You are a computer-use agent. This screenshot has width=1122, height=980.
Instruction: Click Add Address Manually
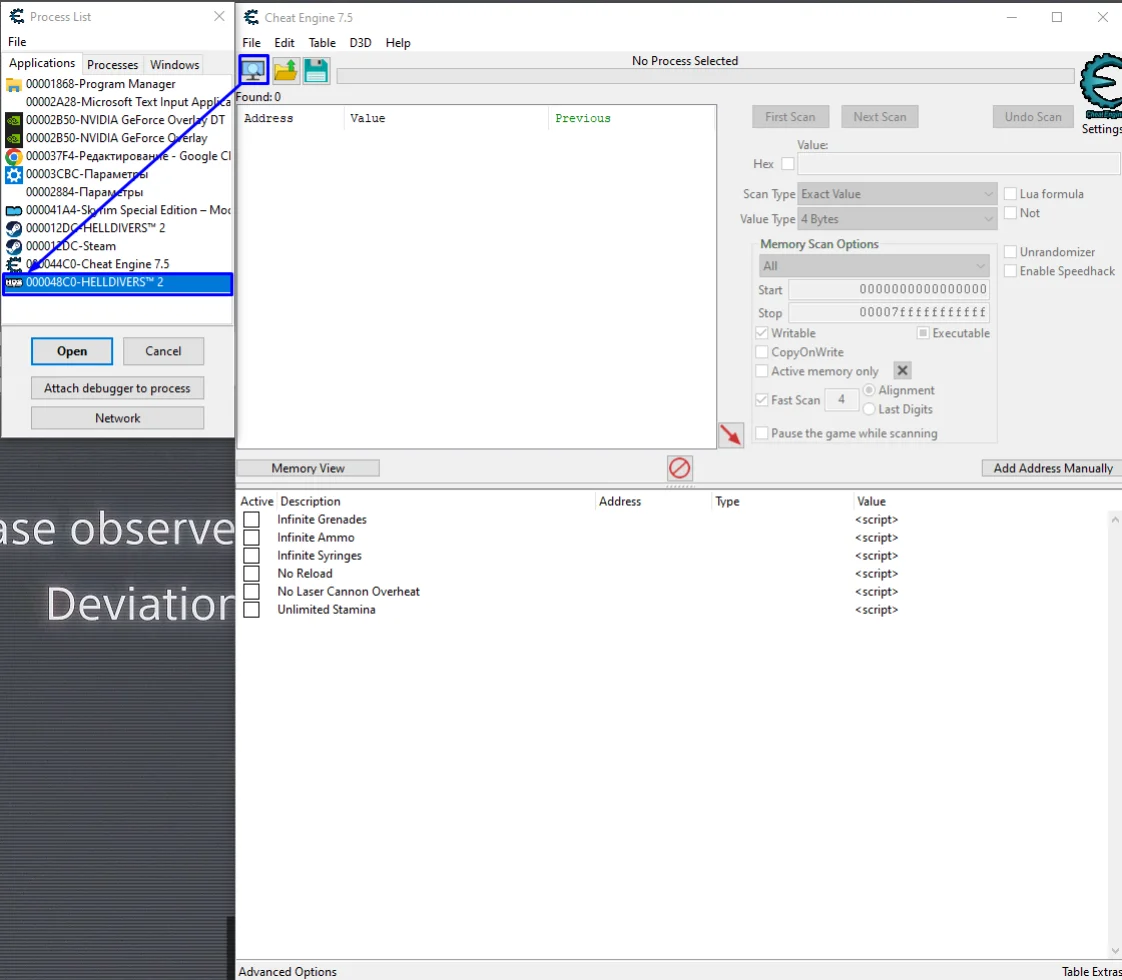pyautogui.click(x=1053, y=468)
